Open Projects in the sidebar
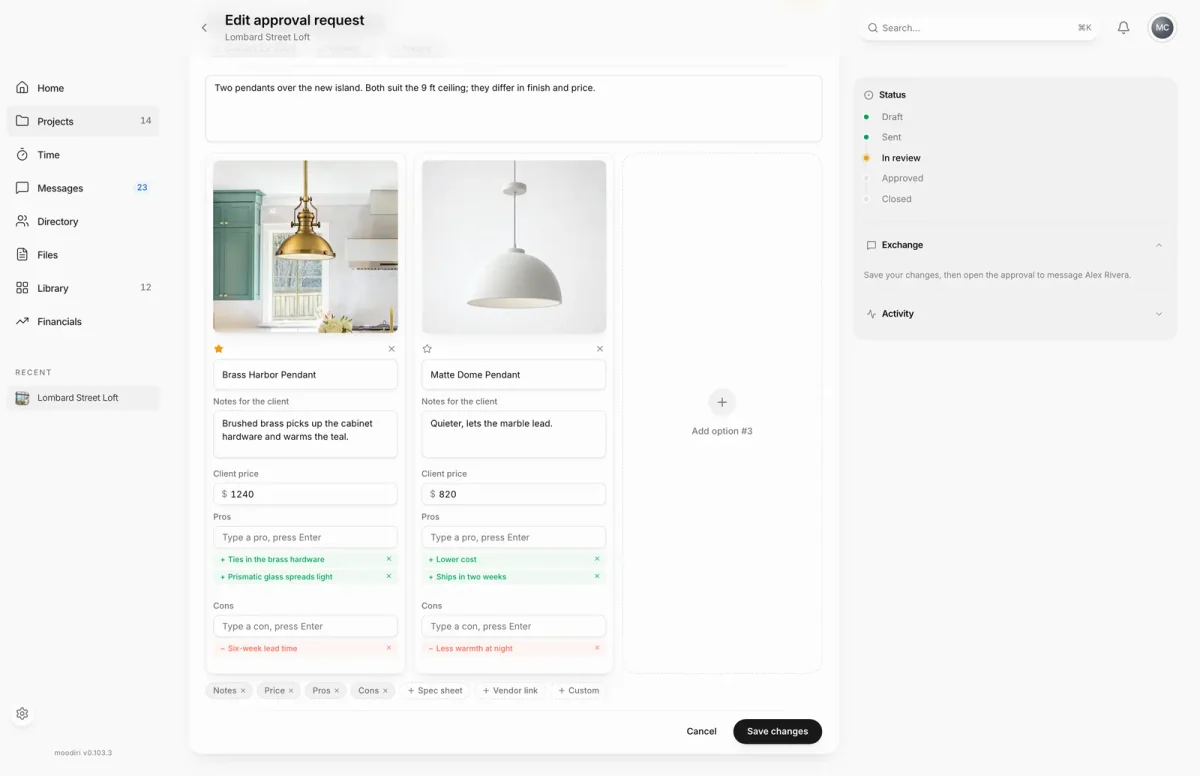Viewport: 1200px width, 776px height. click(x=83, y=121)
